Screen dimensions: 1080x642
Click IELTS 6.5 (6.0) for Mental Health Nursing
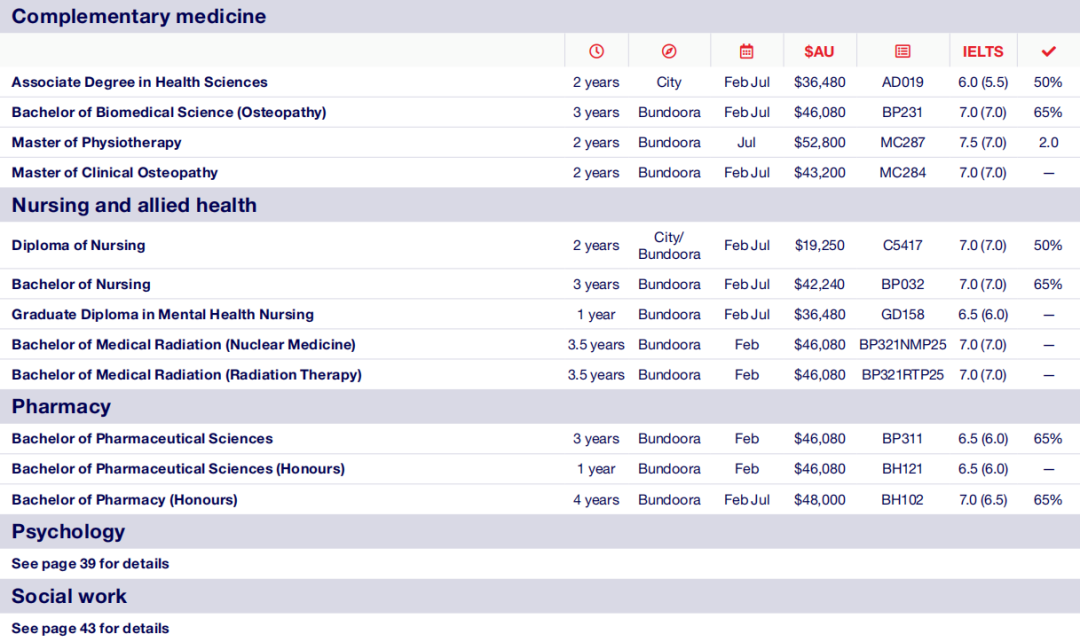983,314
